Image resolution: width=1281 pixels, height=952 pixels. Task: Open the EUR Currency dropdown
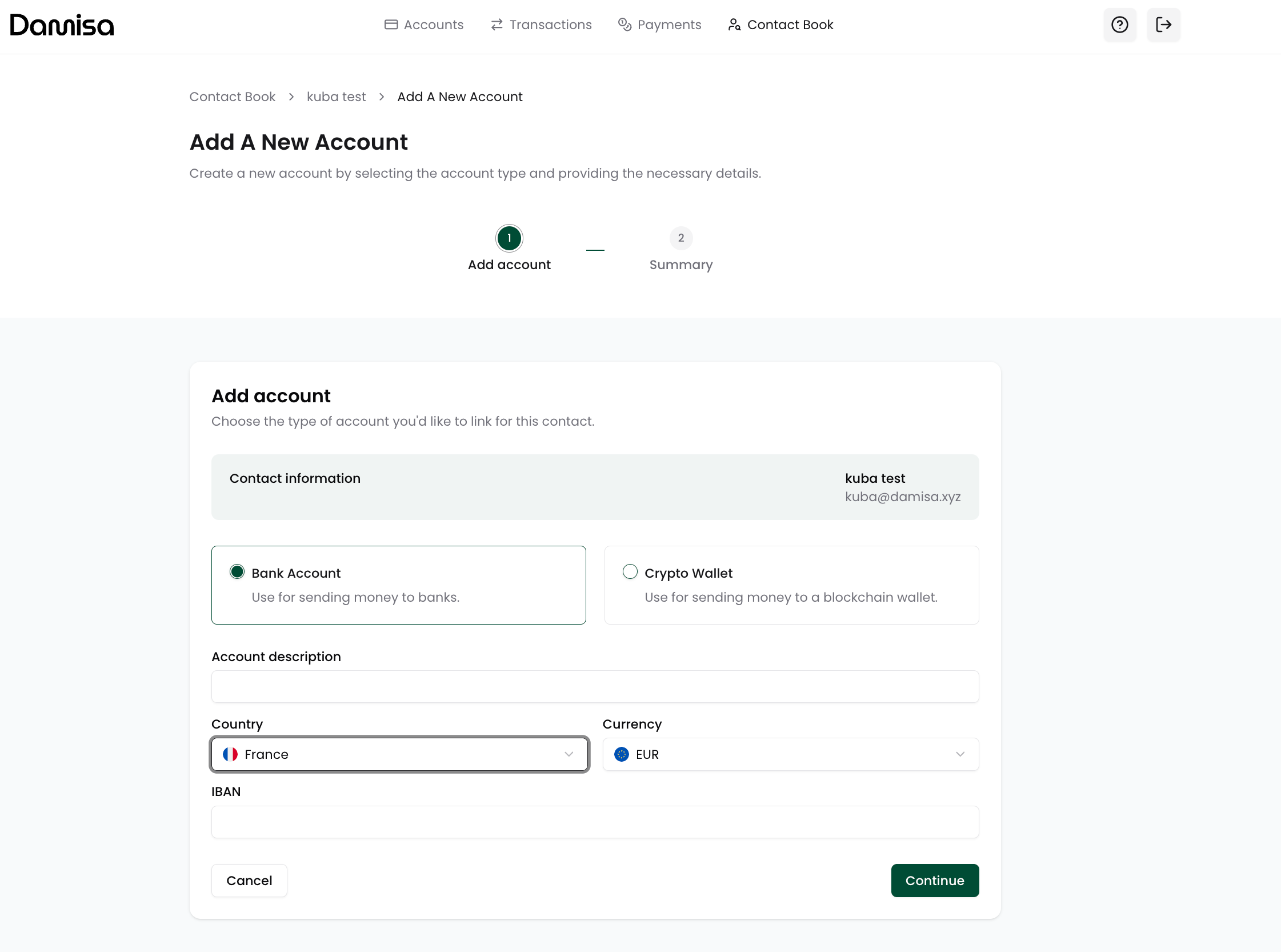pyautogui.click(x=790, y=754)
